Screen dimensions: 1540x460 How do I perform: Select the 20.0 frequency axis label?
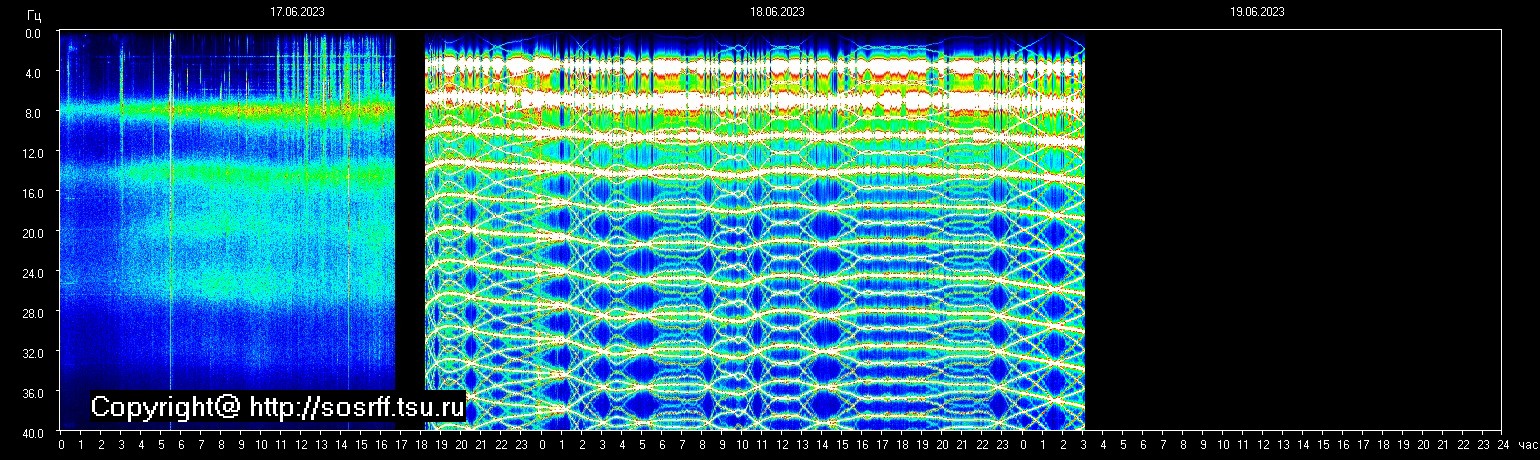point(31,233)
